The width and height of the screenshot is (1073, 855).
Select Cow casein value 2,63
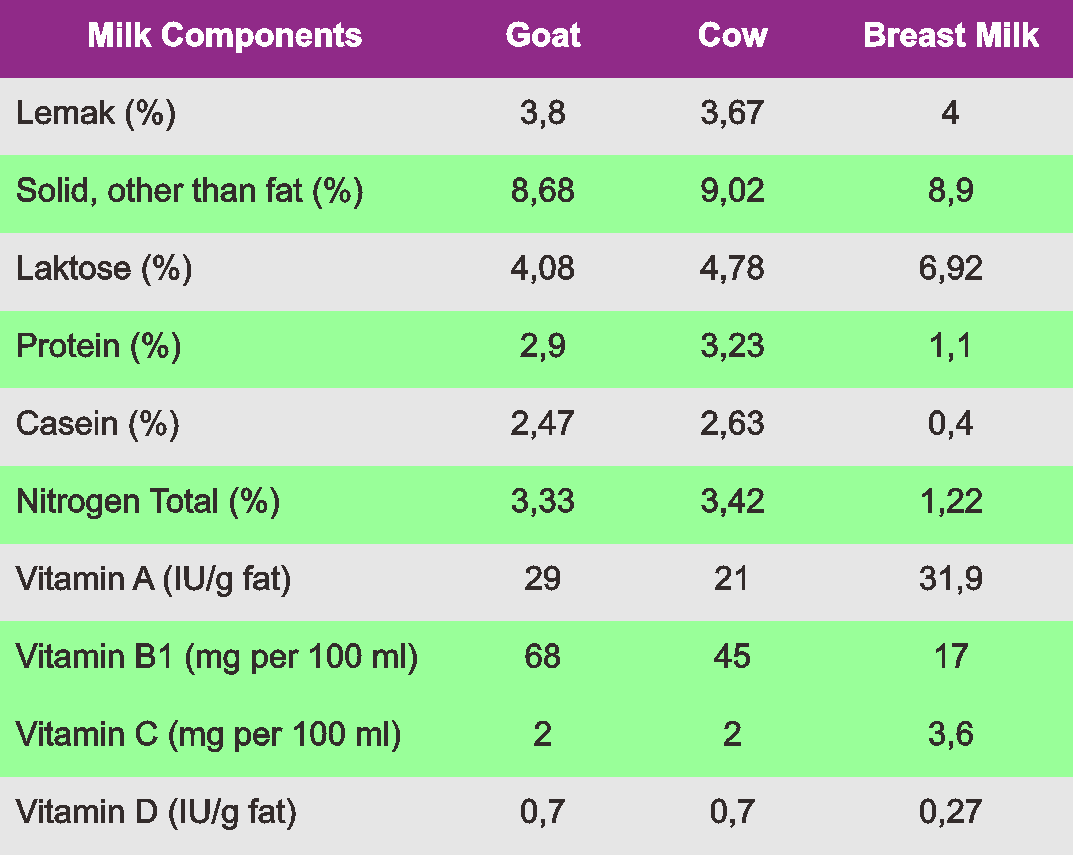(x=732, y=424)
